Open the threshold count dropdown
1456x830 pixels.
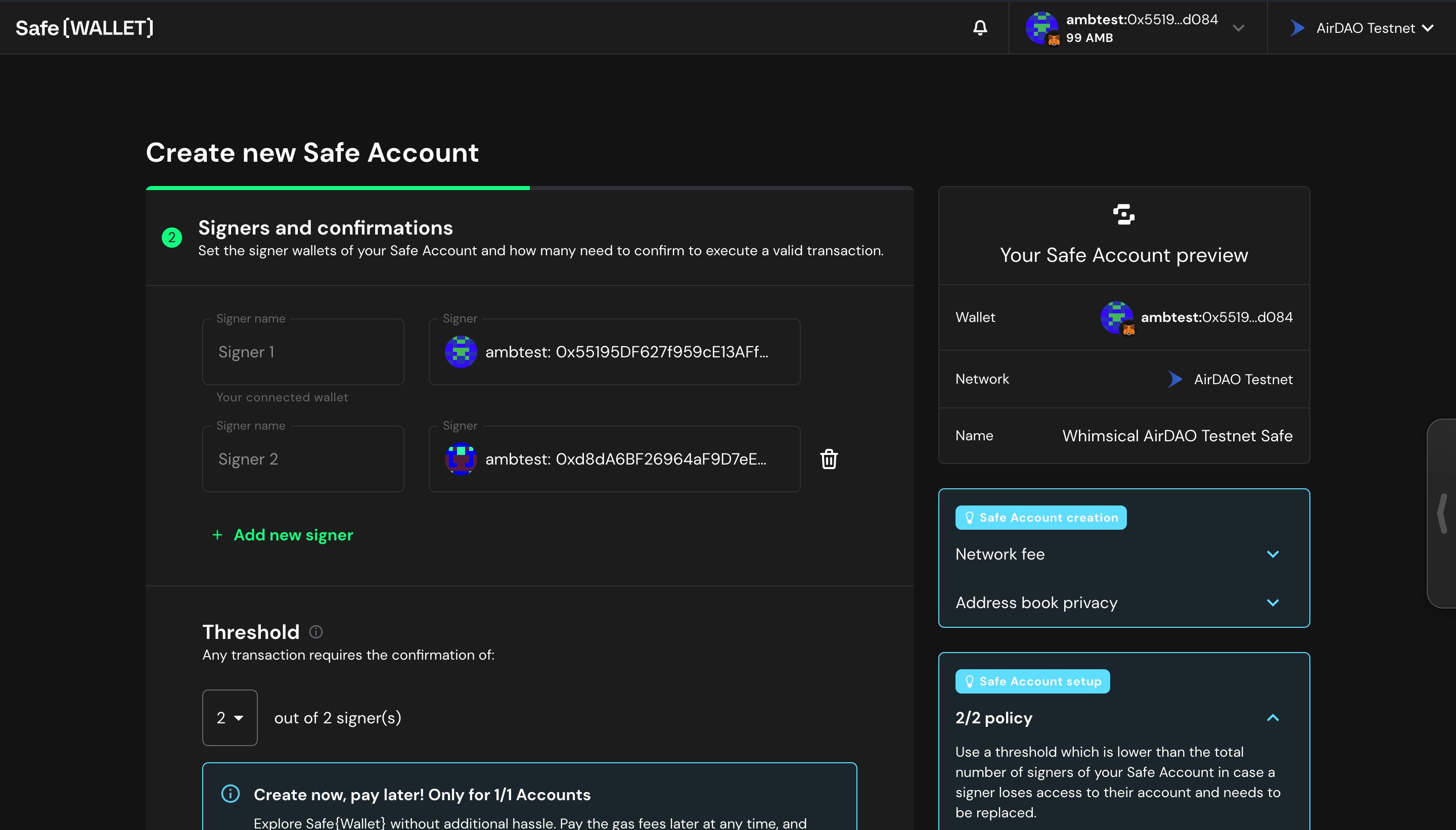pos(230,718)
